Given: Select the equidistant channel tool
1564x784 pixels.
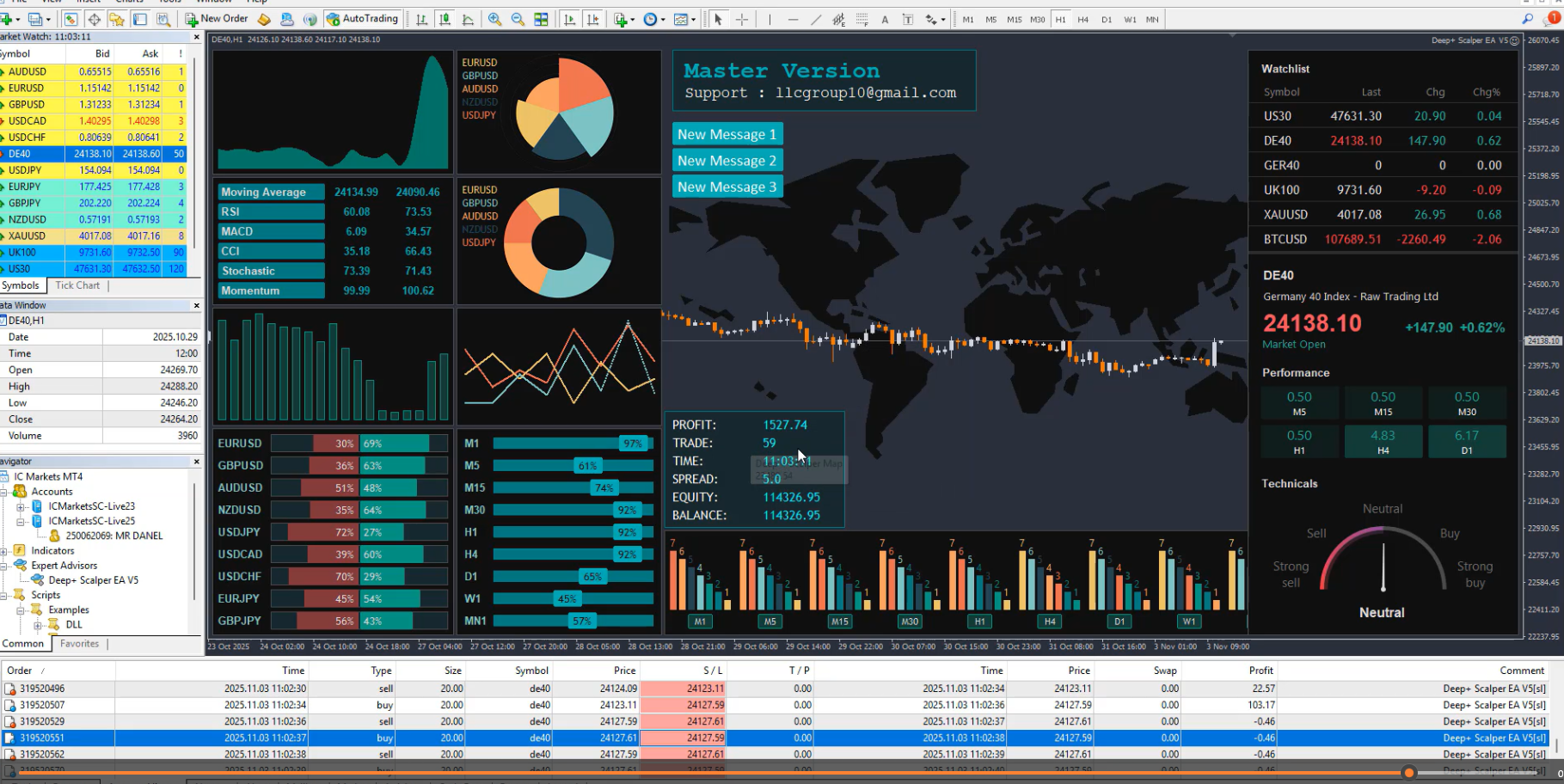Looking at the screenshot, I should click(838, 19).
